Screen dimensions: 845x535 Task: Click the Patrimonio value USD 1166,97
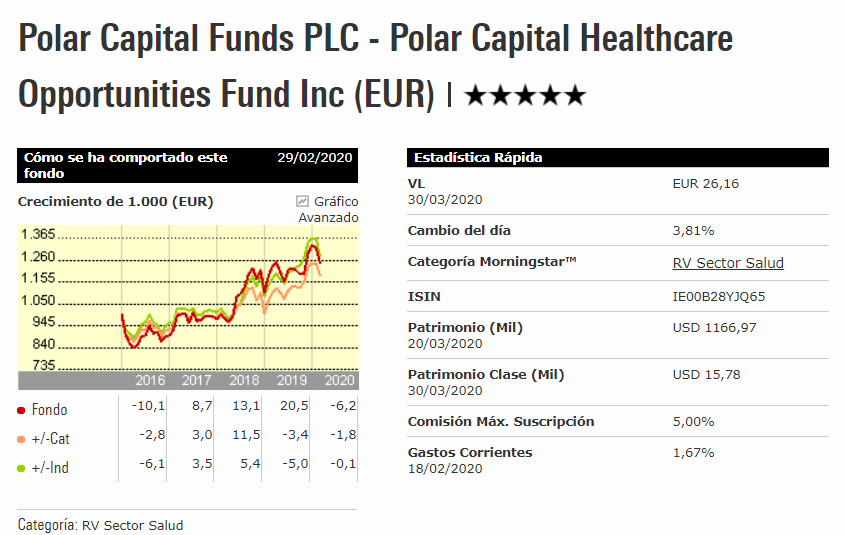[x=716, y=327]
